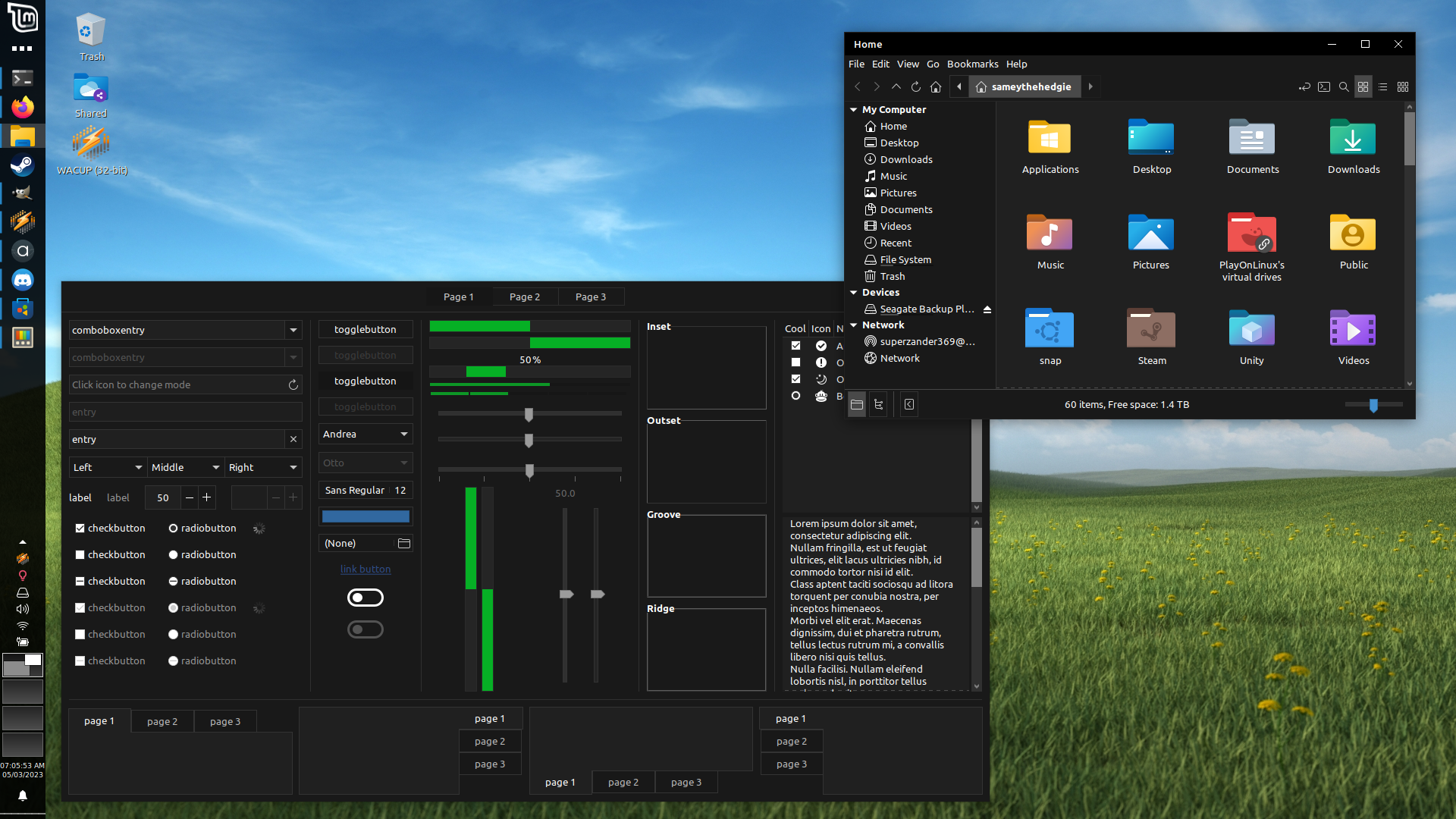Switch to the Page 2 top tab
The image size is (1456, 819).
point(525,297)
